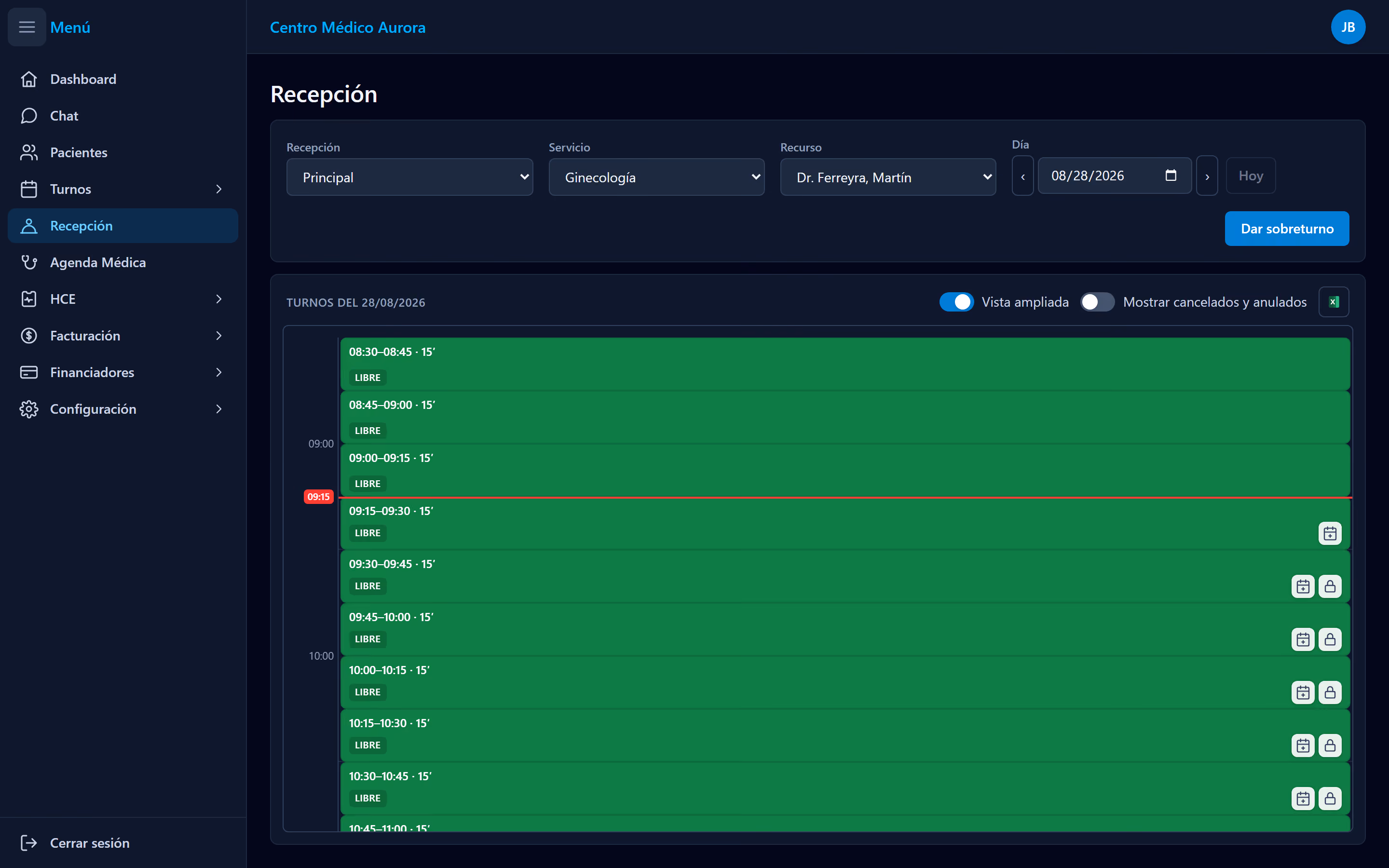
Task: Schedule appointment icon for 09:15–09:30 slot
Action: 1329,533
